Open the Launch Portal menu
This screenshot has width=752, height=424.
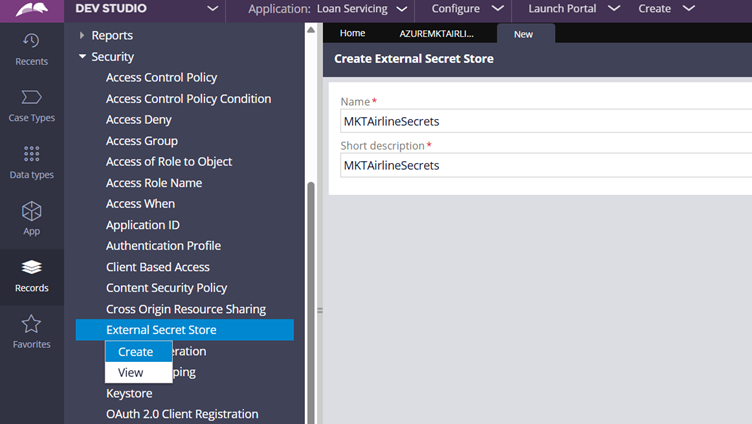[573, 8]
